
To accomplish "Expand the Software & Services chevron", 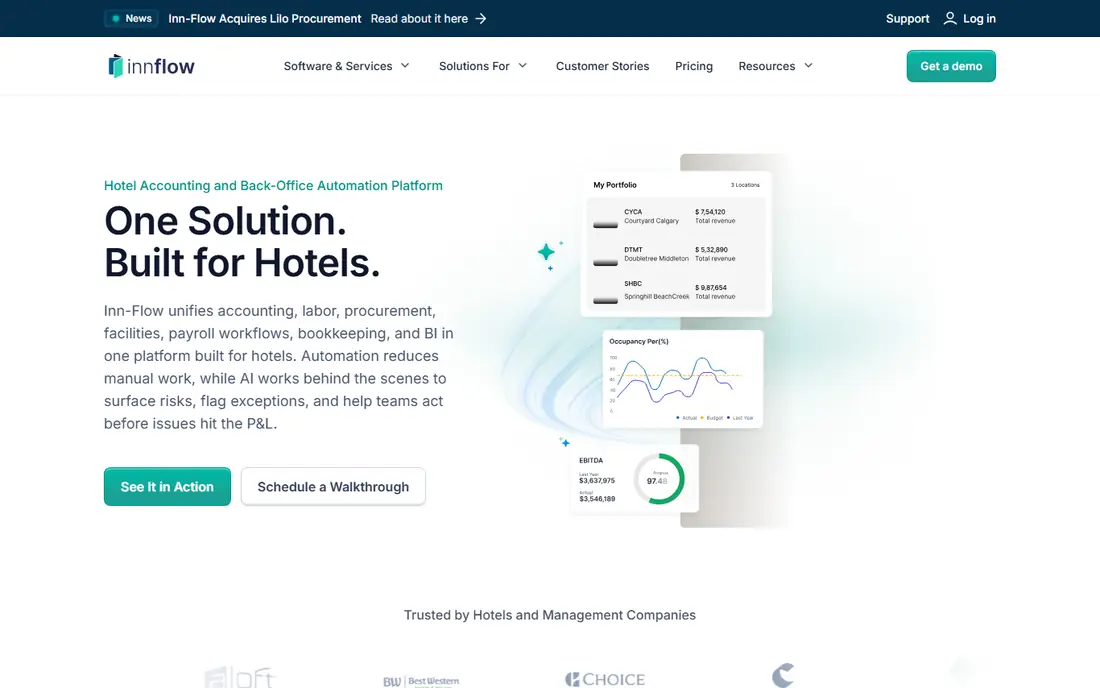I will pos(405,65).
